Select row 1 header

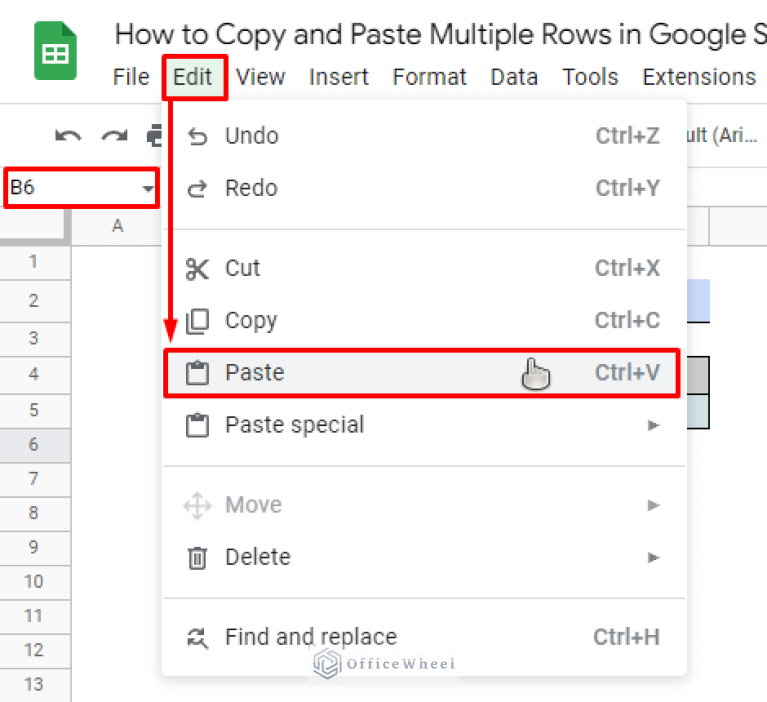(33, 262)
